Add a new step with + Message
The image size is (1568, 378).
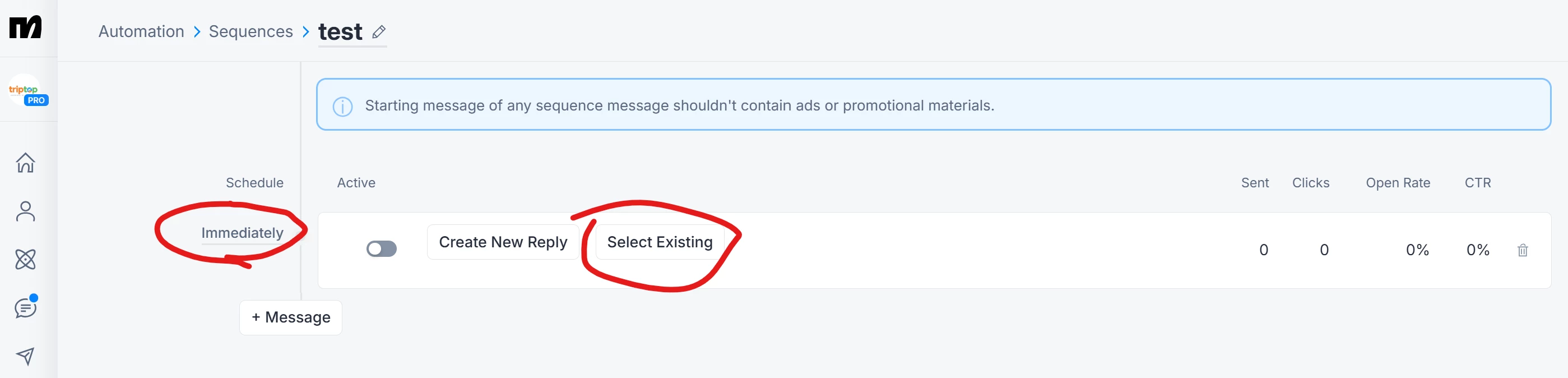pos(291,318)
